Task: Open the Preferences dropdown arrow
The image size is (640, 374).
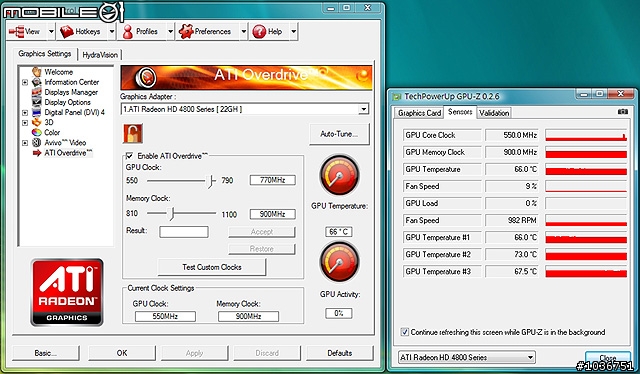Action: click(x=243, y=31)
